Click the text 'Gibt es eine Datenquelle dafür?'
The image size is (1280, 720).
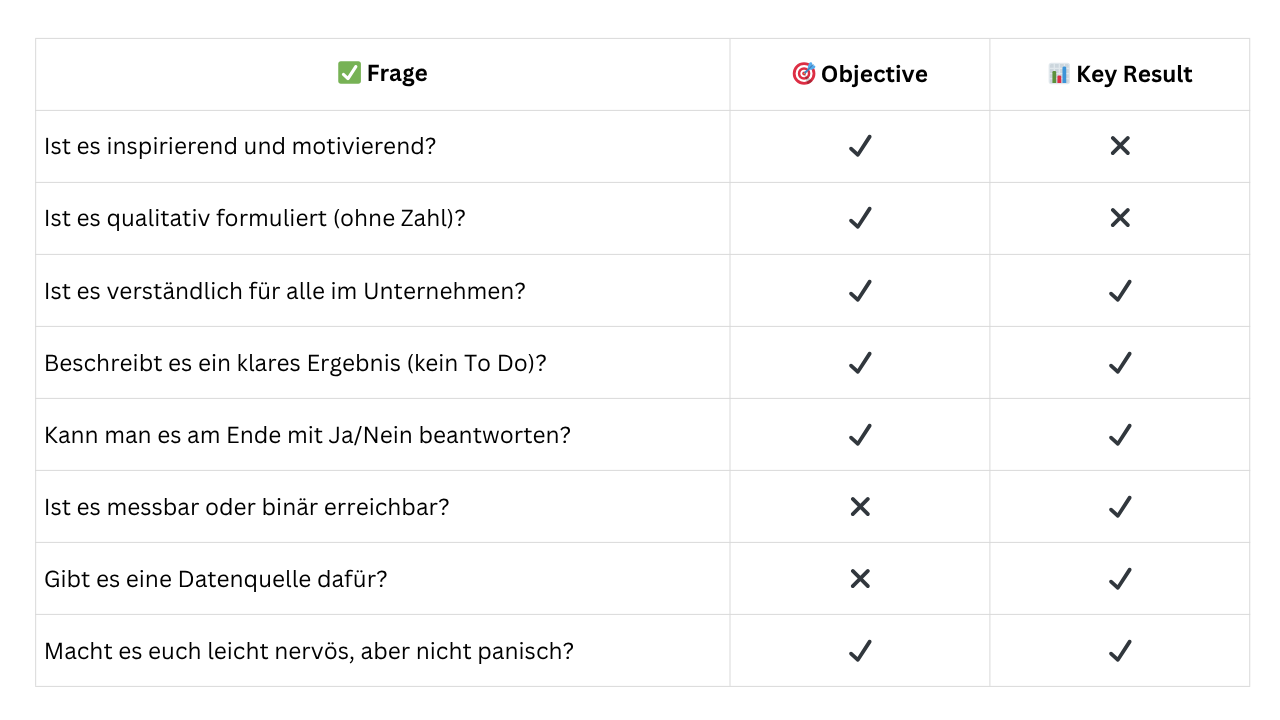pos(215,579)
